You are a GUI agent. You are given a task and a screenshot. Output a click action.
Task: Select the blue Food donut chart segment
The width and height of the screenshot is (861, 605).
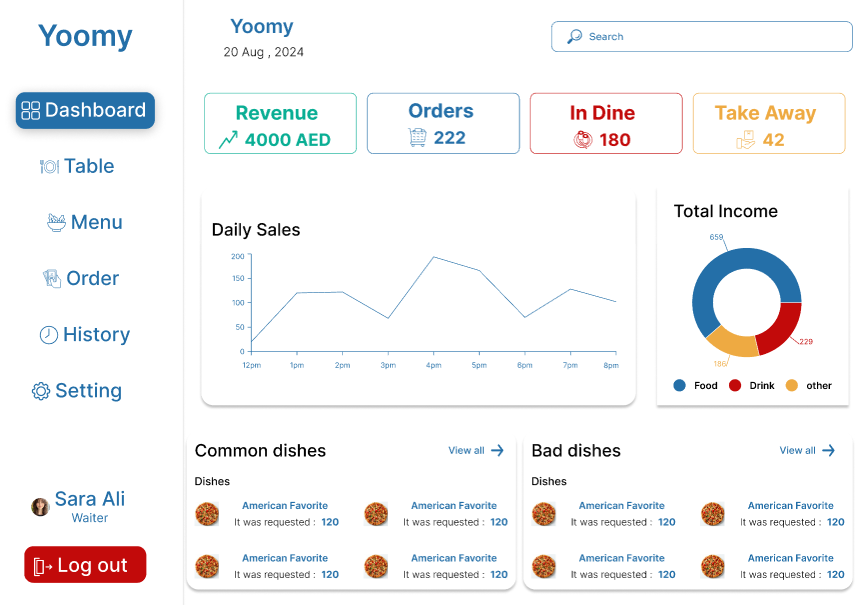click(732, 265)
